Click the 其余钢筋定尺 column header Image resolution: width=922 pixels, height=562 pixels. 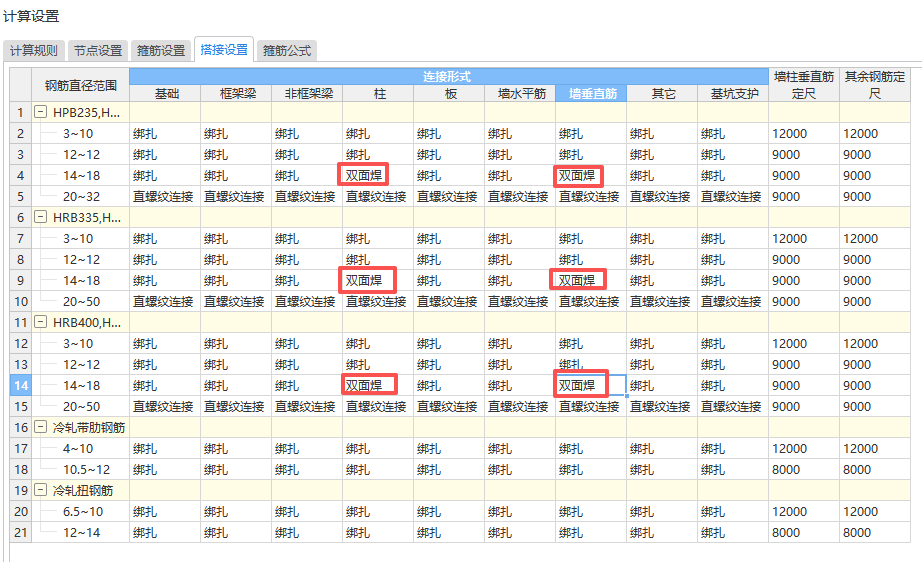pos(875,85)
